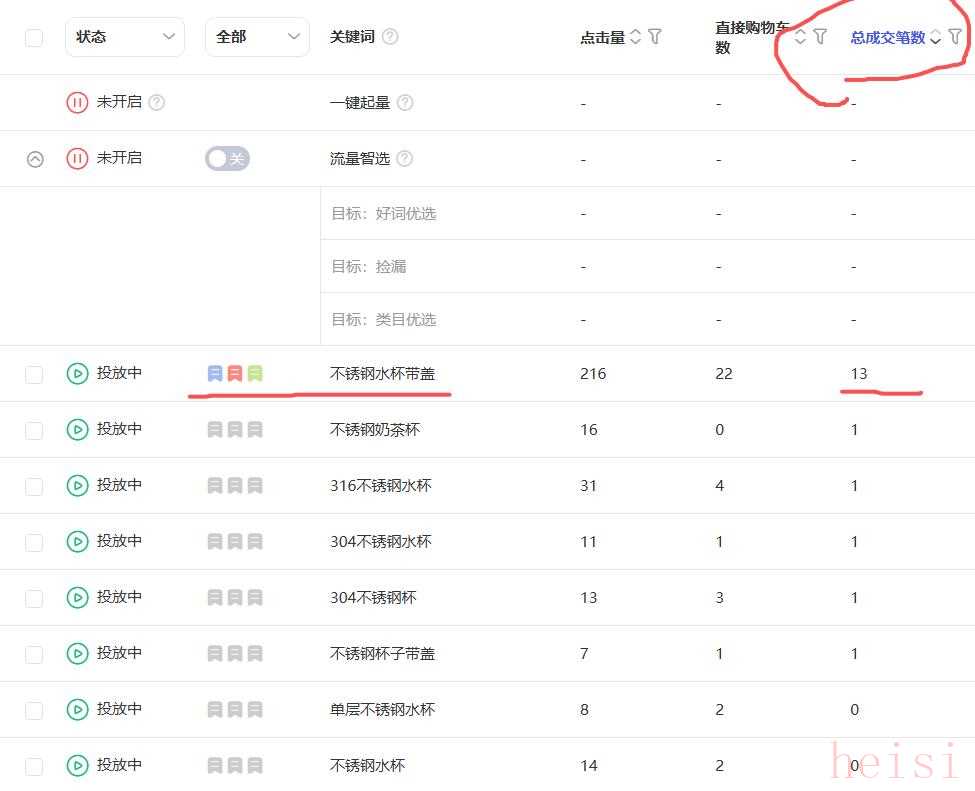Image resolution: width=975 pixels, height=791 pixels.
Task: Toggle the 流量智选 switch on
Action: point(227,158)
